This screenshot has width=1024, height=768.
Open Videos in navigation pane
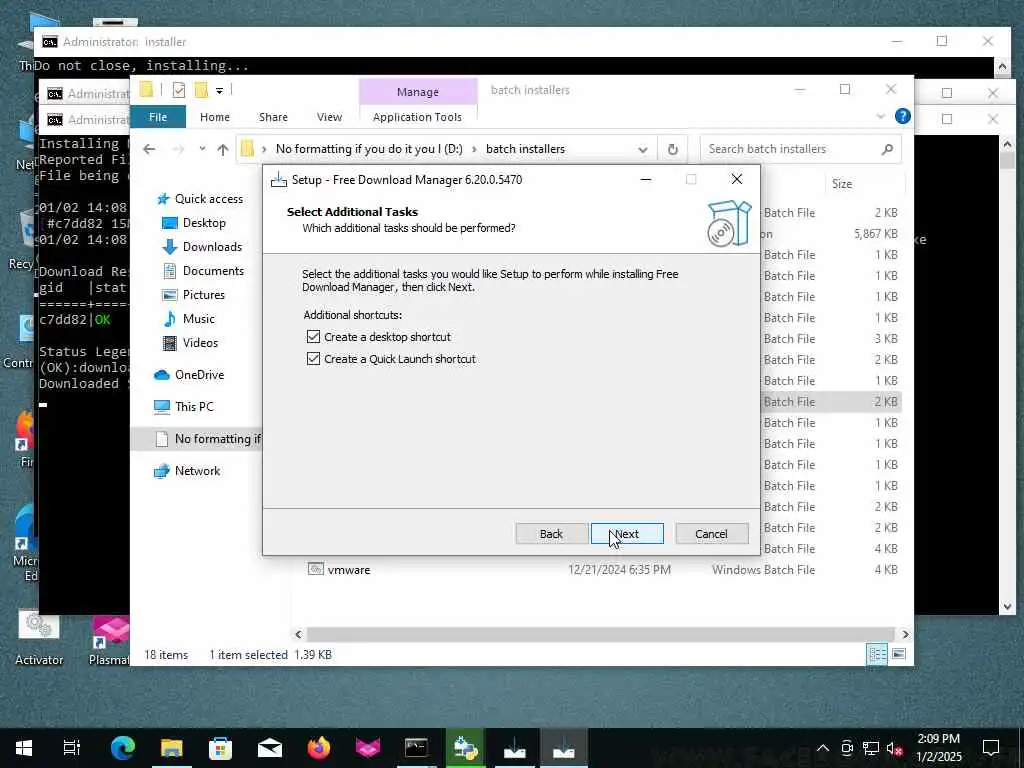(x=200, y=343)
